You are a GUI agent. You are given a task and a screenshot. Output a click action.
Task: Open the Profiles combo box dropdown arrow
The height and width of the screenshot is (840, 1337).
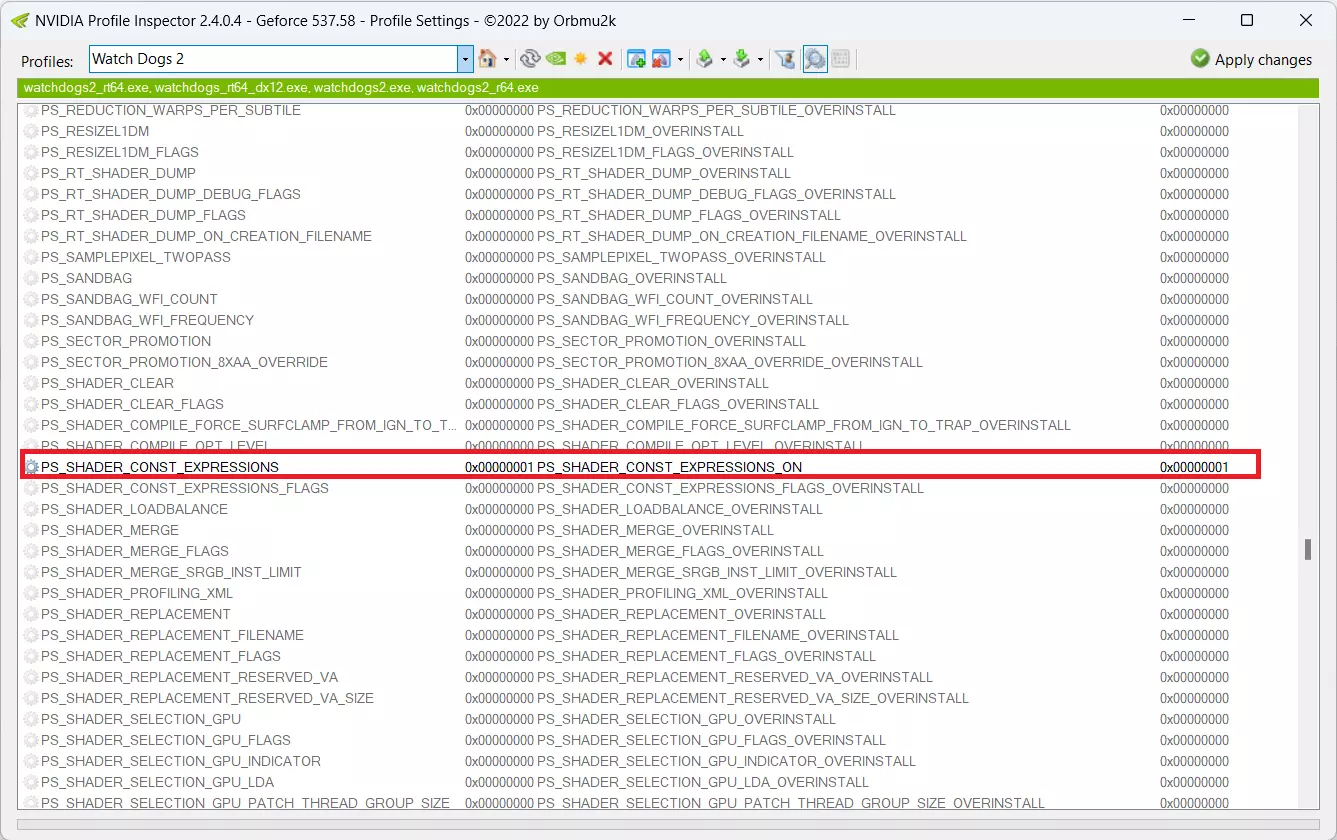465,59
